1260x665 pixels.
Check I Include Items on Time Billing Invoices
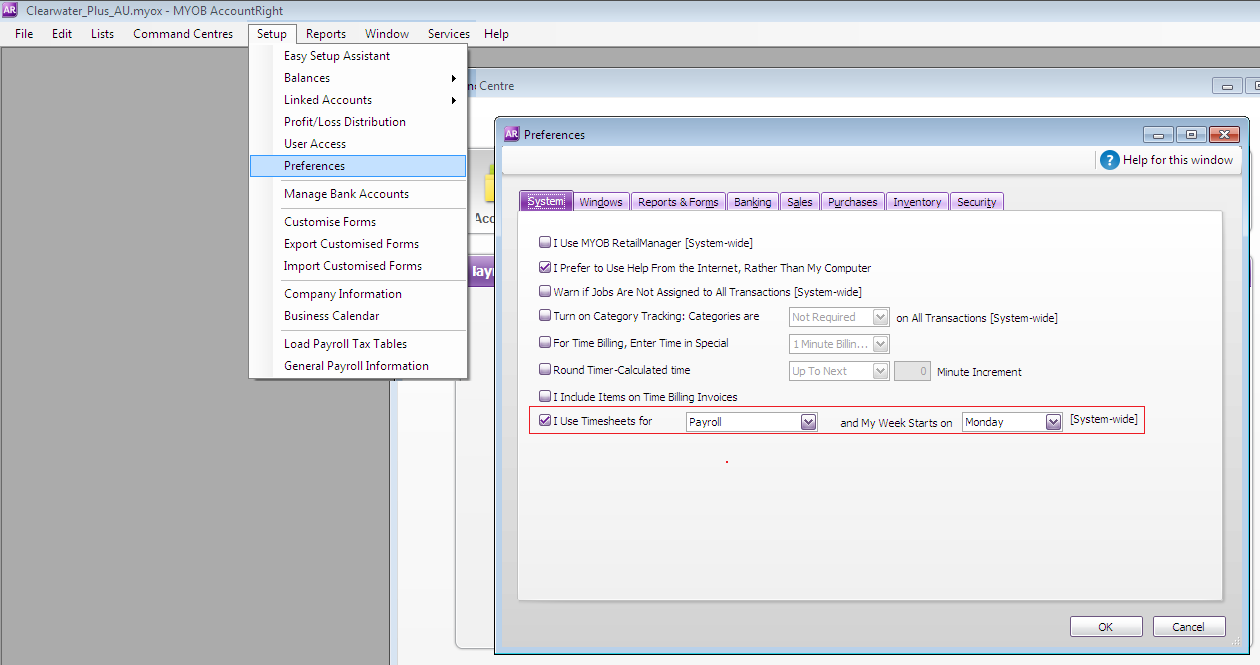[545, 397]
